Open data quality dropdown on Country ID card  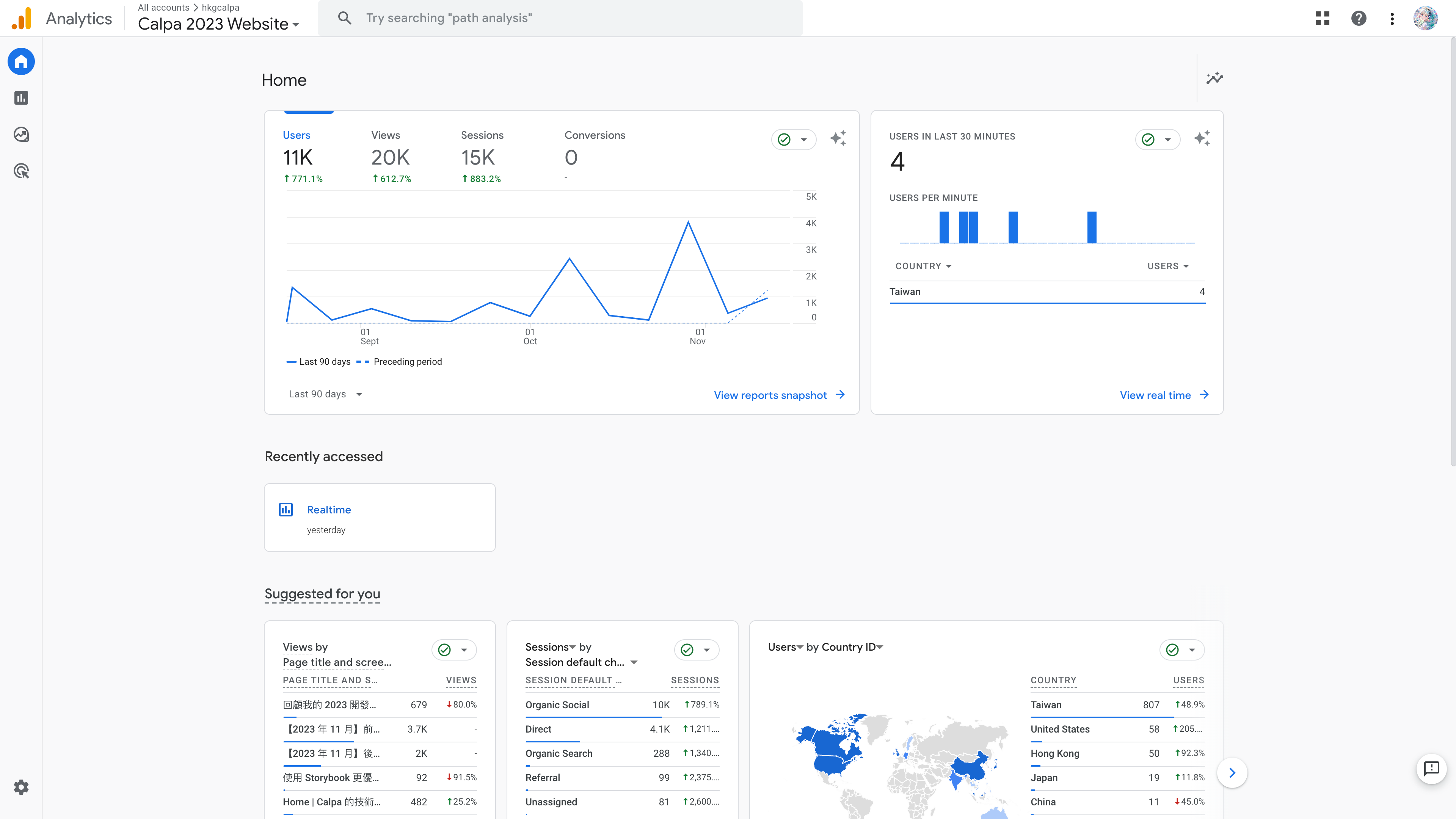pos(1182,650)
